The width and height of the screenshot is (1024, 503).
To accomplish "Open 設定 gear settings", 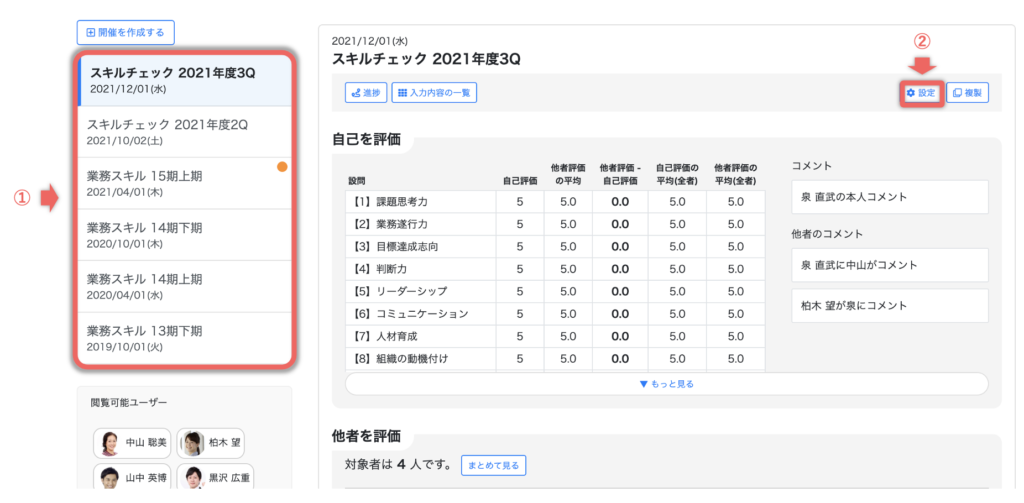I will pyautogui.click(x=920, y=93).
